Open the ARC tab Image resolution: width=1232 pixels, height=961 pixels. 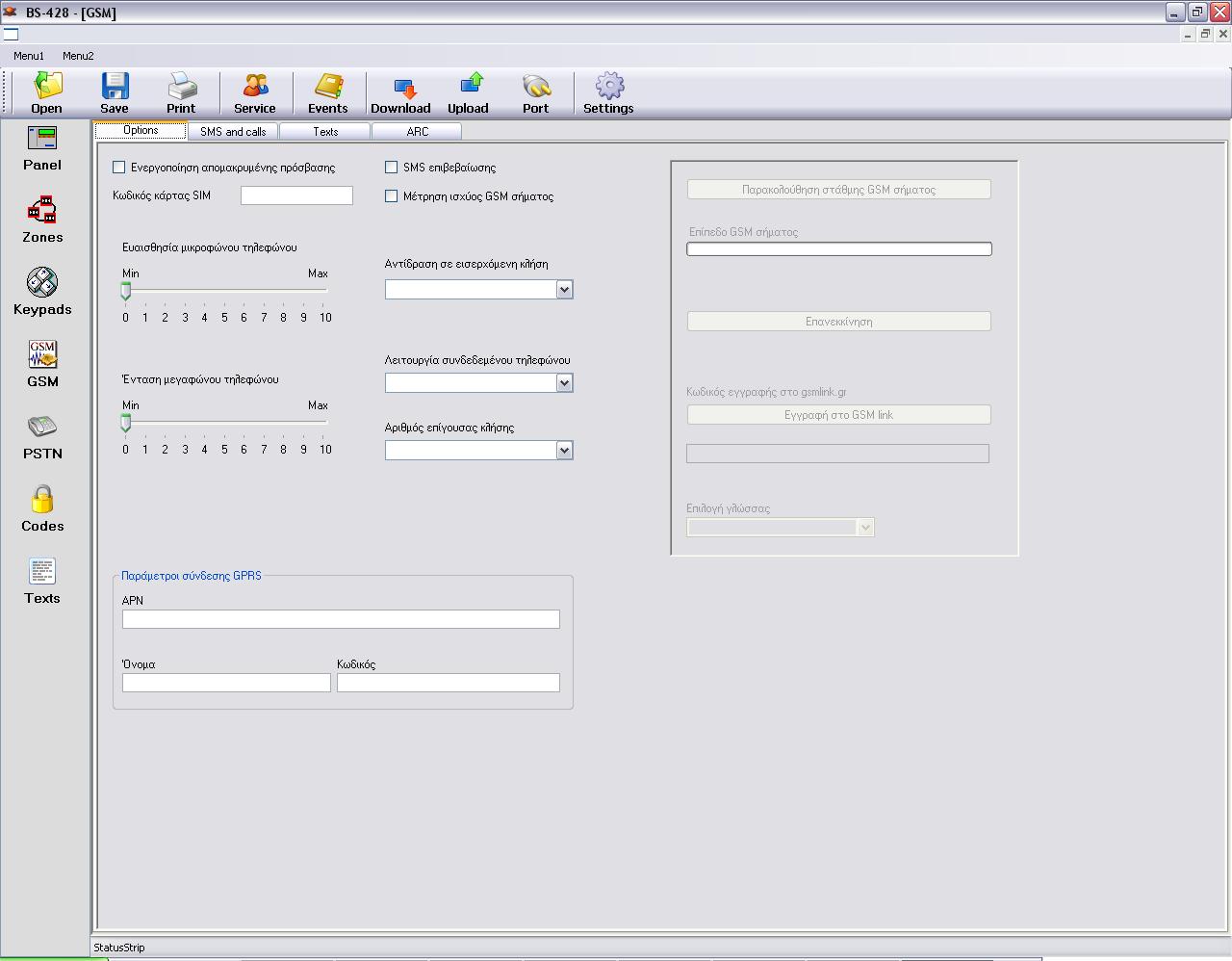pos(416,130)
